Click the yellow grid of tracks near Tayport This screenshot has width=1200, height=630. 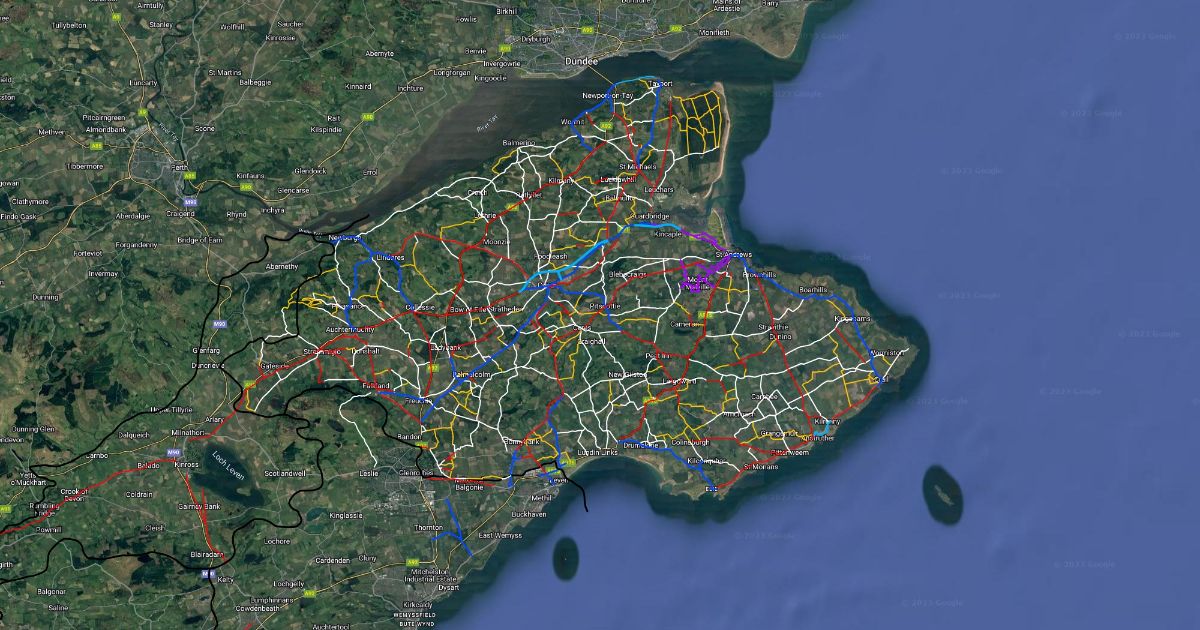coord(700,116)
